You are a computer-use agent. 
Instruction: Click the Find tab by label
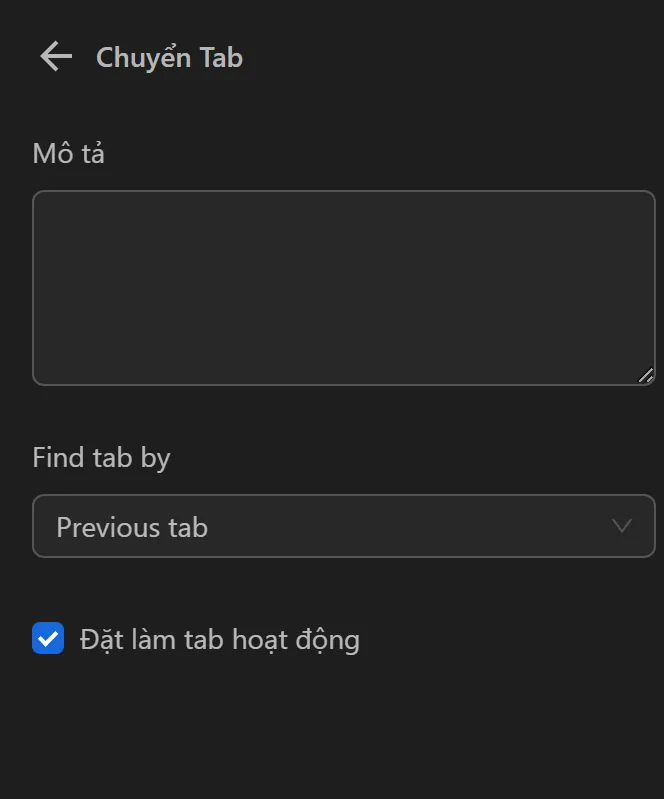(x=101, y=458)
